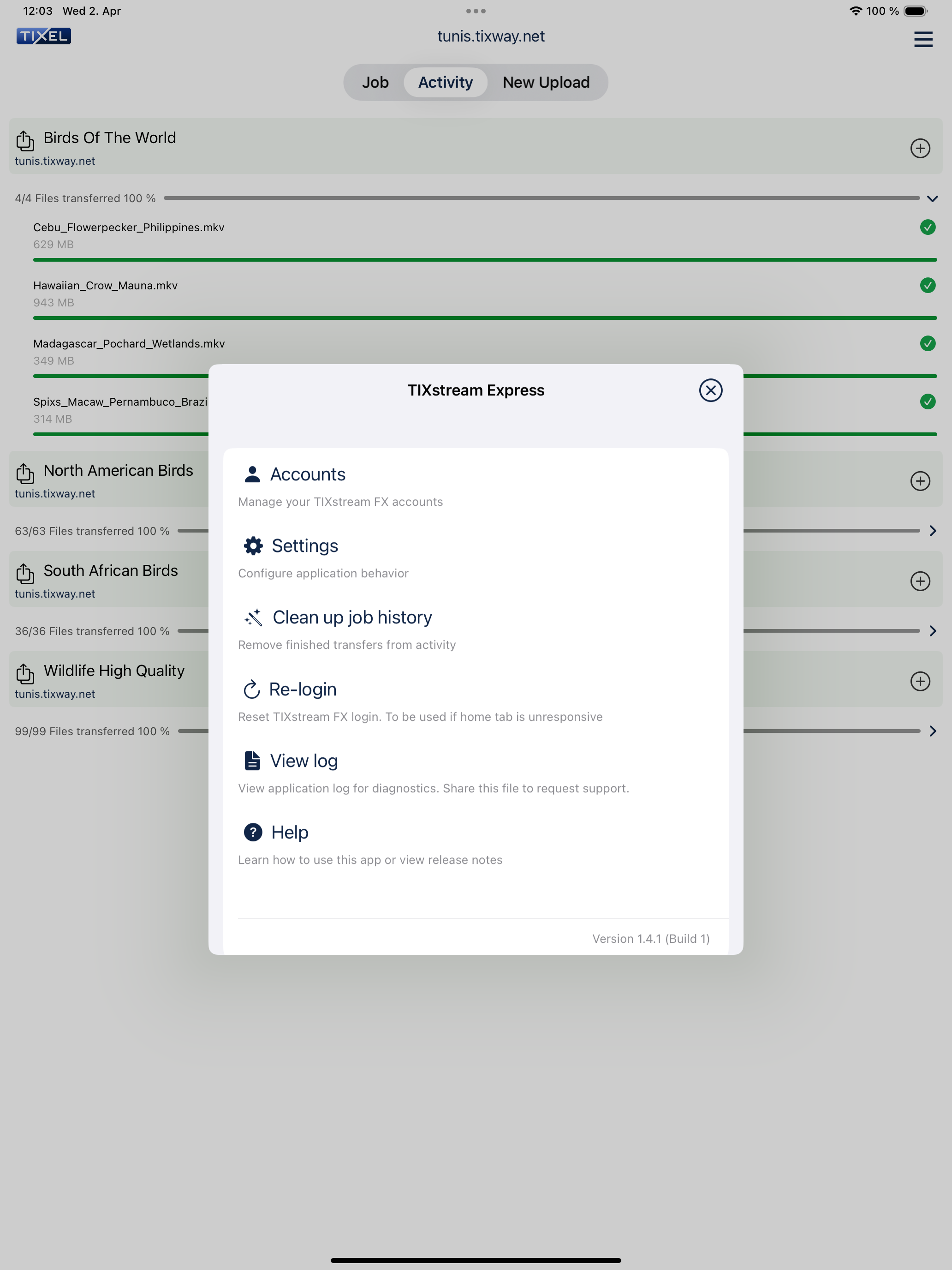Open tunis.tixway.net link under Birds Of The World
This screenshot has height=1270, width=952.
pos(55,162)
